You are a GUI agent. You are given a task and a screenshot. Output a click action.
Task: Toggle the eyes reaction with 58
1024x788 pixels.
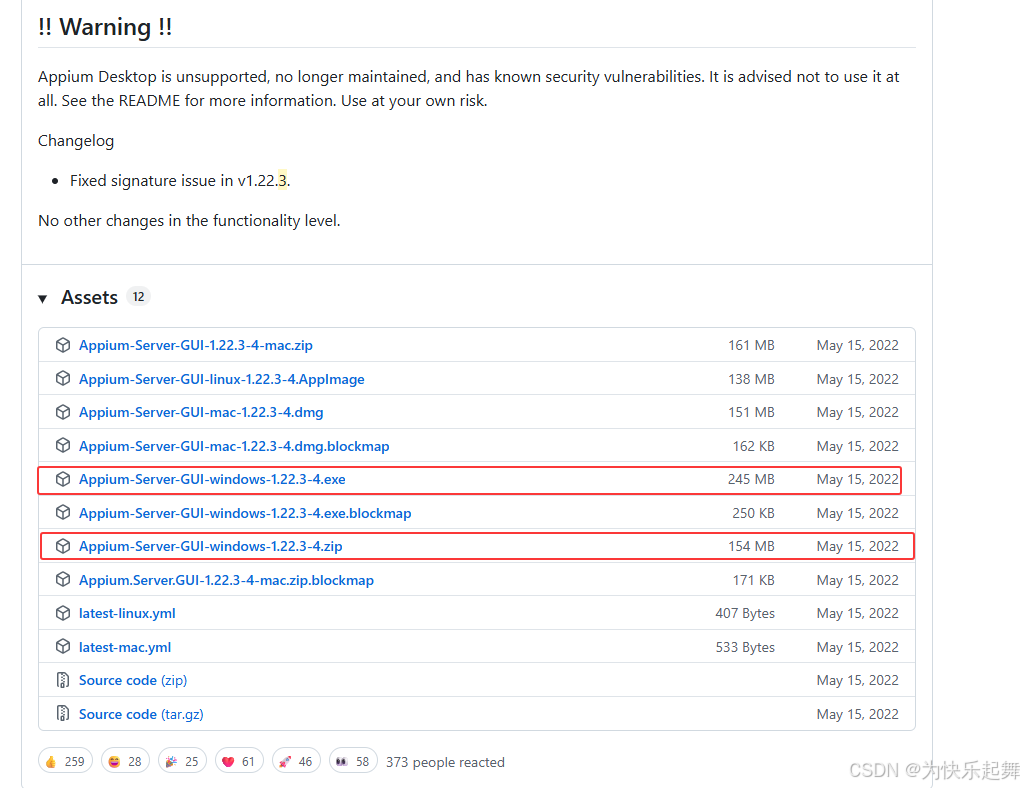tap(353, 761)
